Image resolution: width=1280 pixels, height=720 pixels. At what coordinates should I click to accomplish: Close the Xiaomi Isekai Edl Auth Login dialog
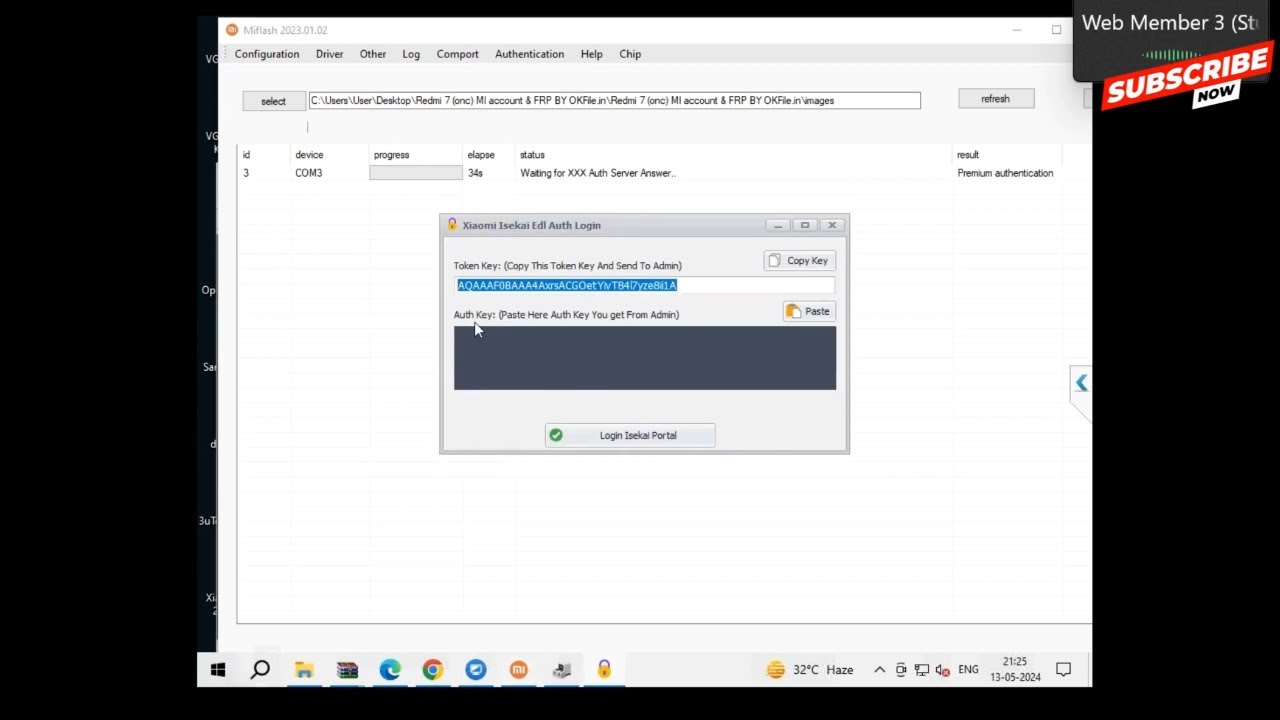pos(832,225)
